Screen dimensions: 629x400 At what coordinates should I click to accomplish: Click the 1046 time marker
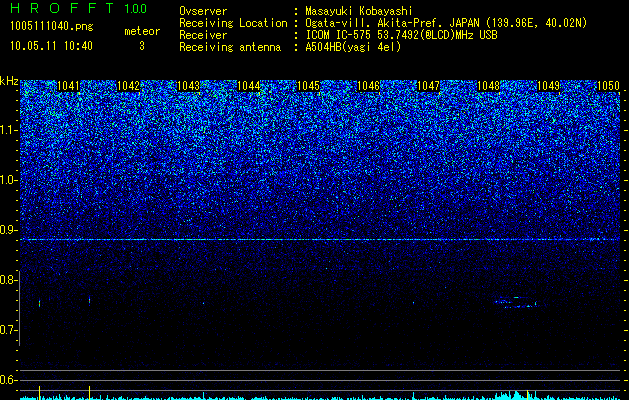(x=368, y=86)
